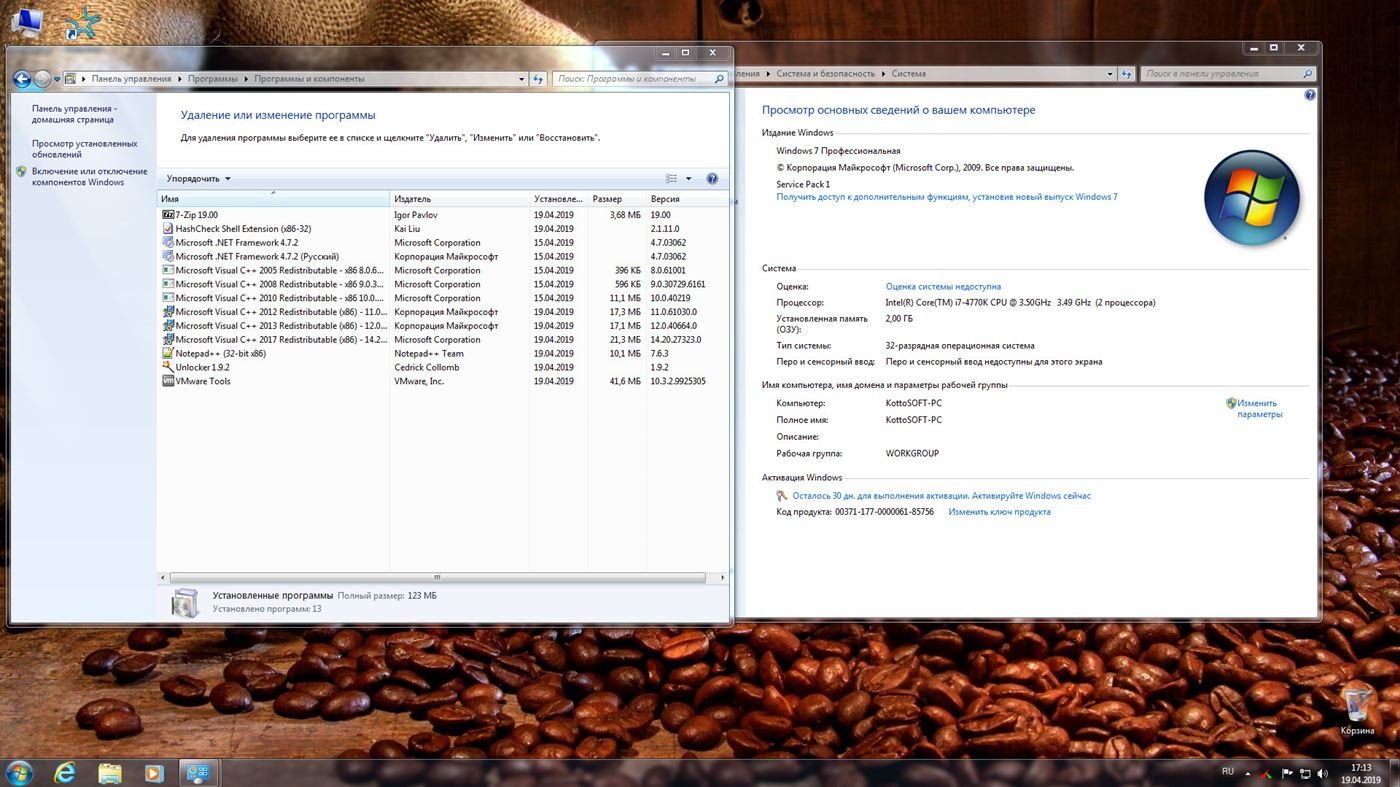
Task: Open the 'Корзина' desktop icon
Action: point(1357,710)
